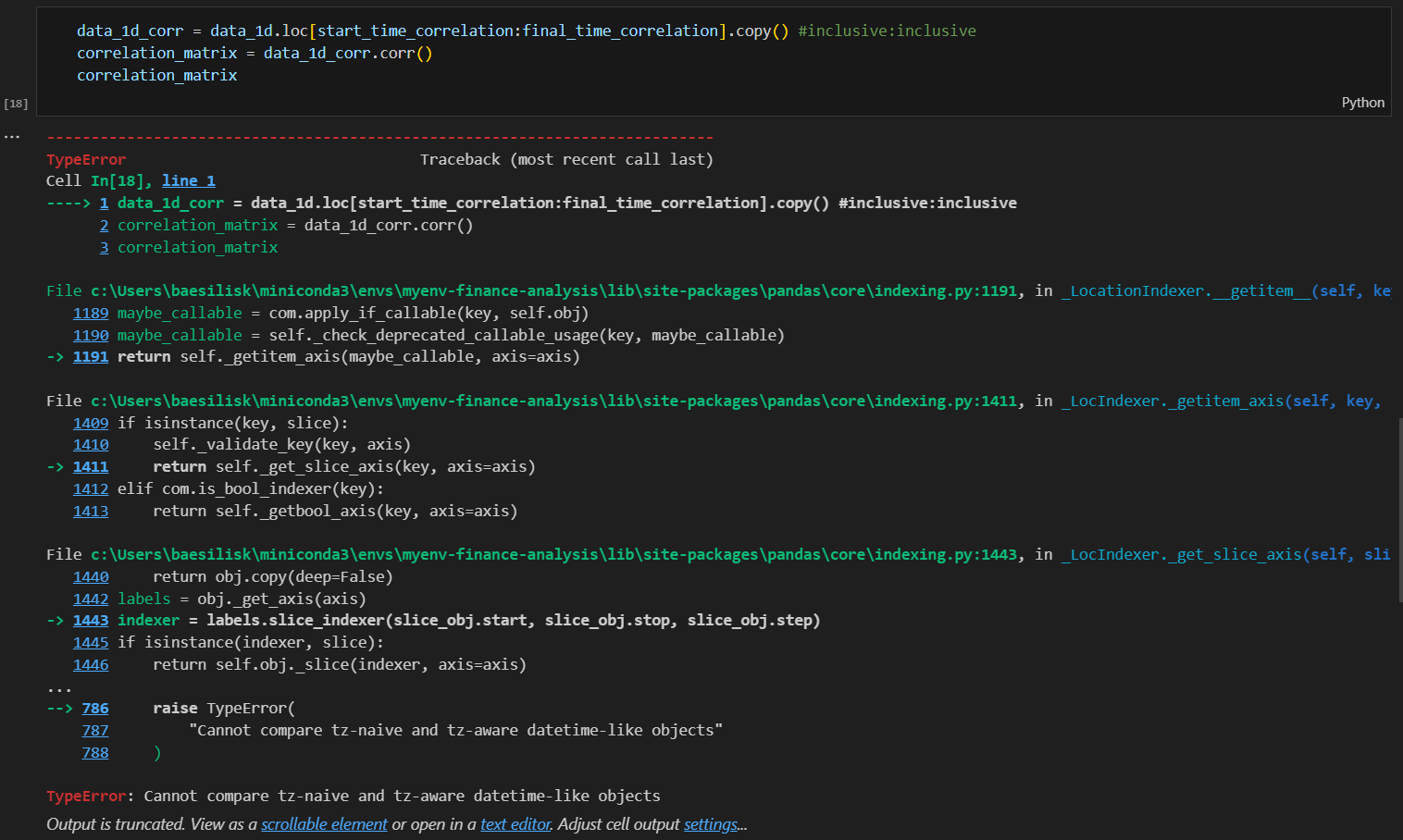Click traceback line 1 number link
Image resolution: width=1403 pixels, height=840 pixels.
105,204
